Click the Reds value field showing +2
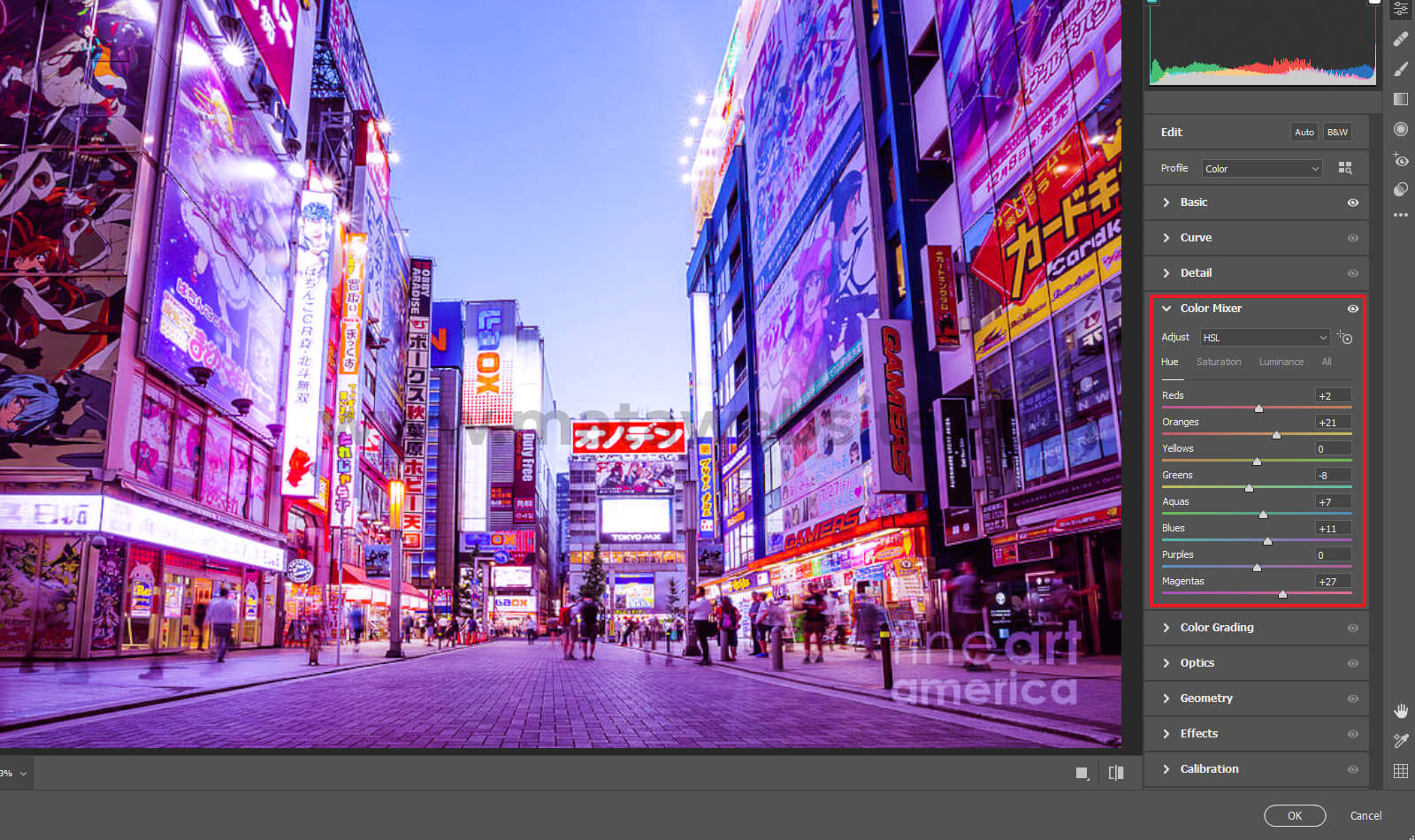This screenshot has width=1415, height=840. [x=1333, y=396]
